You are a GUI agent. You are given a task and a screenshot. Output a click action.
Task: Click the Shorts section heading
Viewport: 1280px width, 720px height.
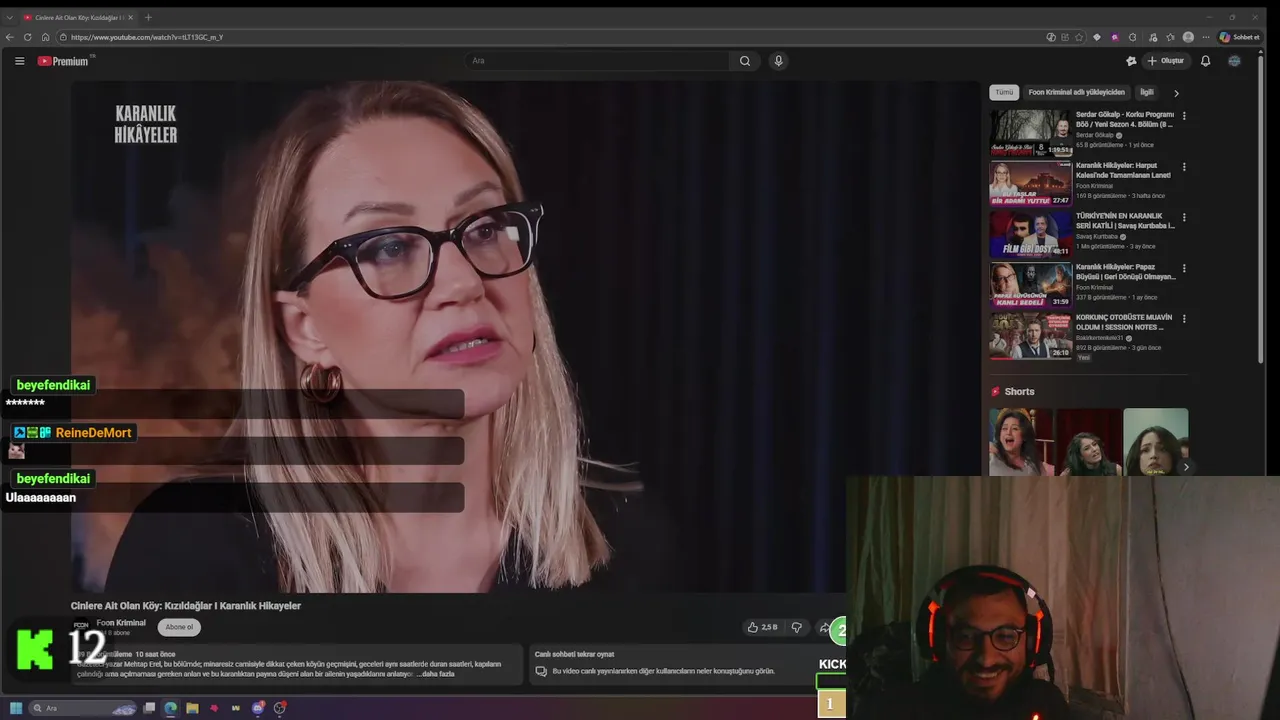tap(1019, 391)
